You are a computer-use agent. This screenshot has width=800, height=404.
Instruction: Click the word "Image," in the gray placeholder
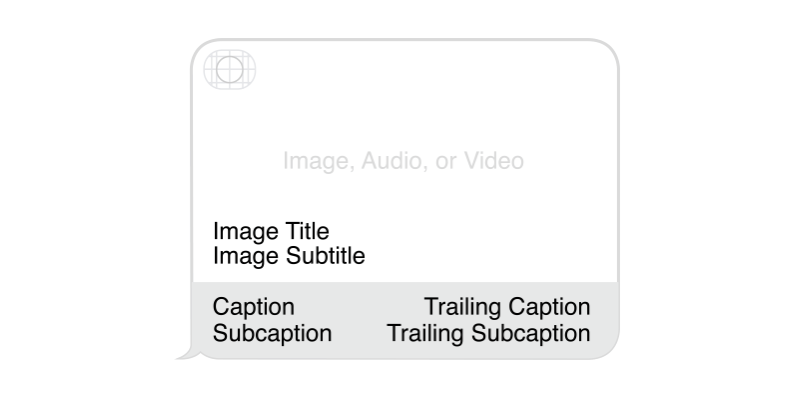point(313,161)
